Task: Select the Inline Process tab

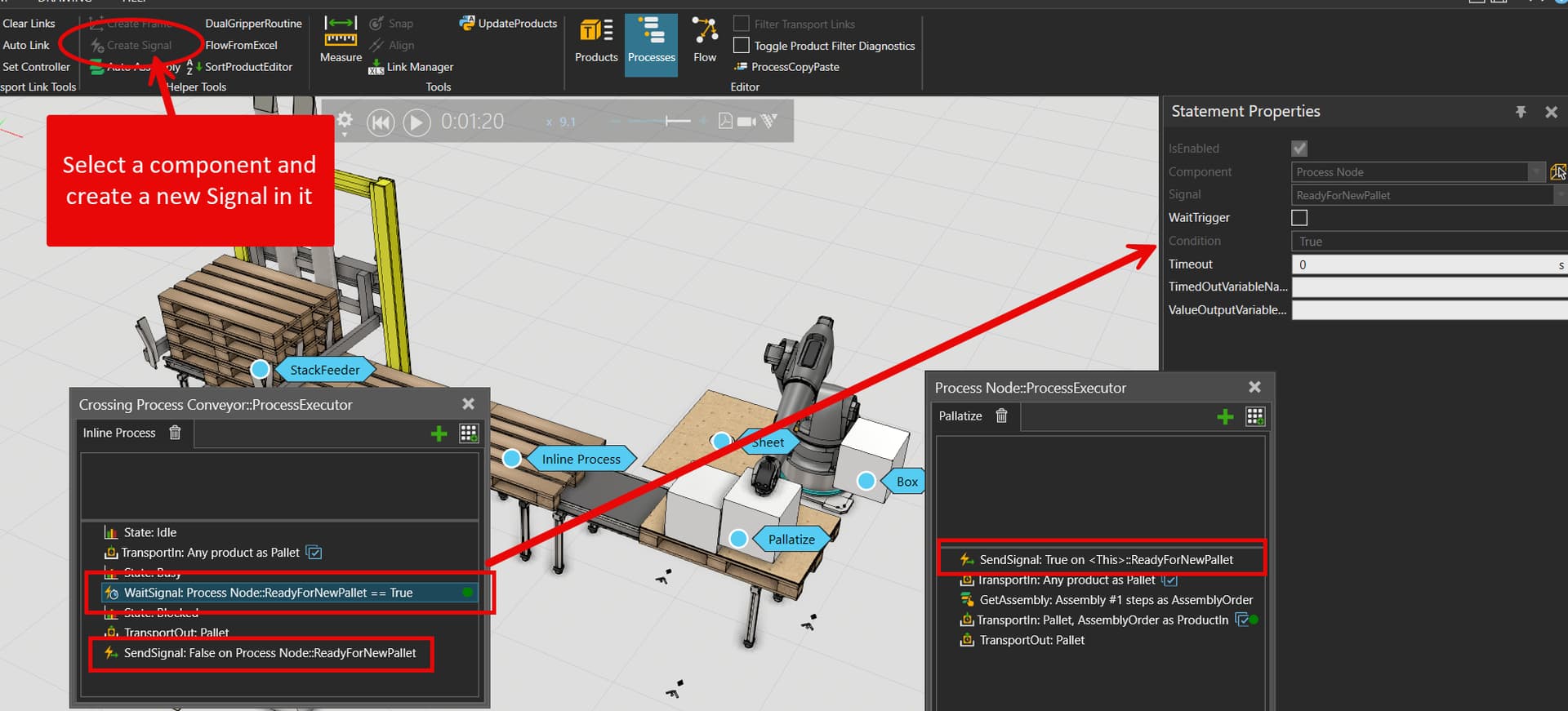Action: 119,433
